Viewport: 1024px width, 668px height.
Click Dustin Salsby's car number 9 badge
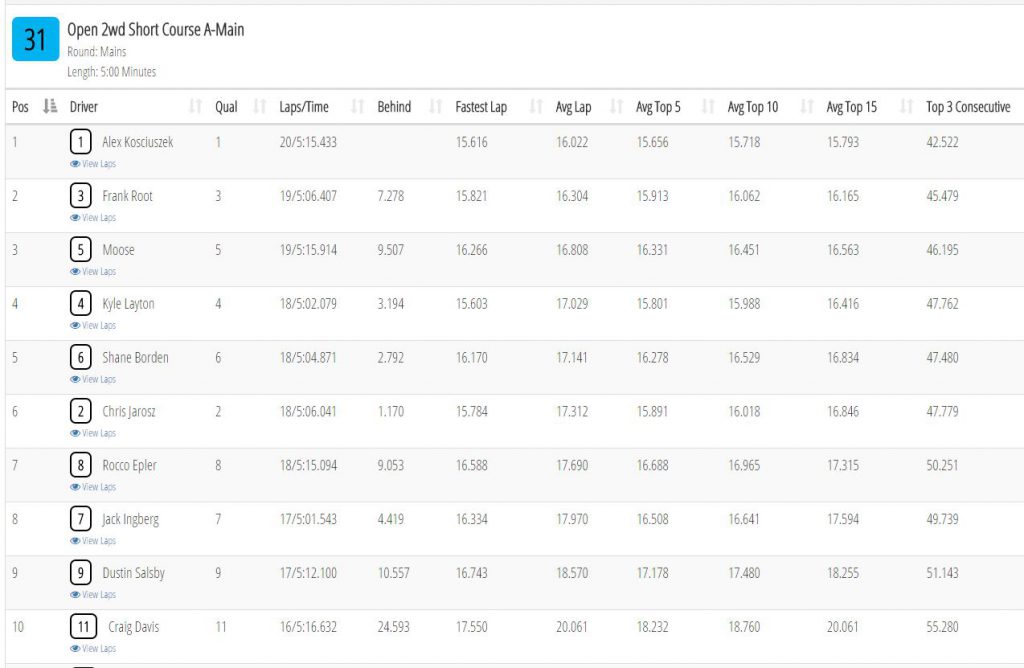tap(80, 573)
